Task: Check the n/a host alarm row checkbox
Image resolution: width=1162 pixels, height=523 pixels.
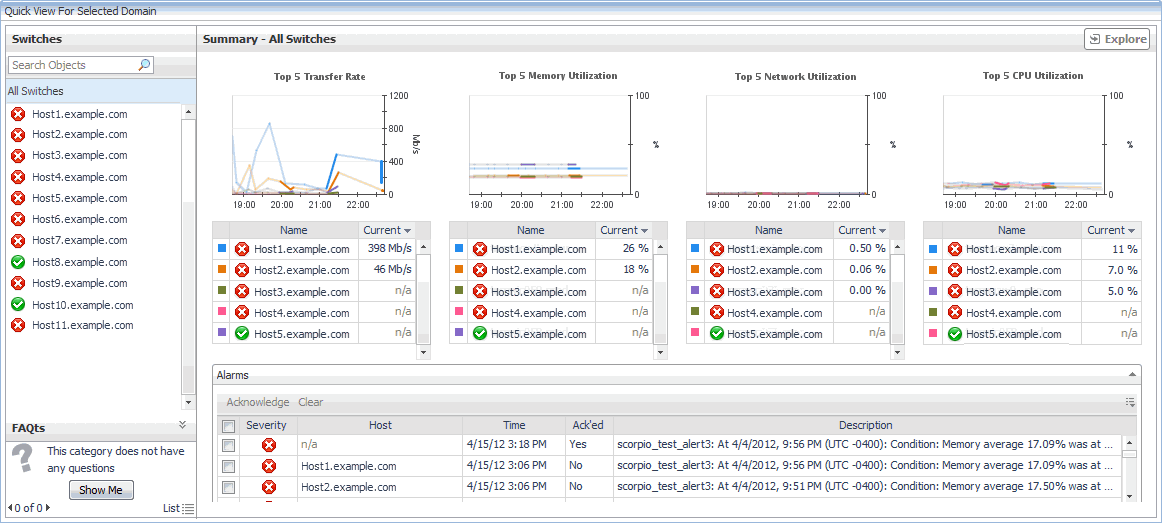Action: tap(229, 445)
